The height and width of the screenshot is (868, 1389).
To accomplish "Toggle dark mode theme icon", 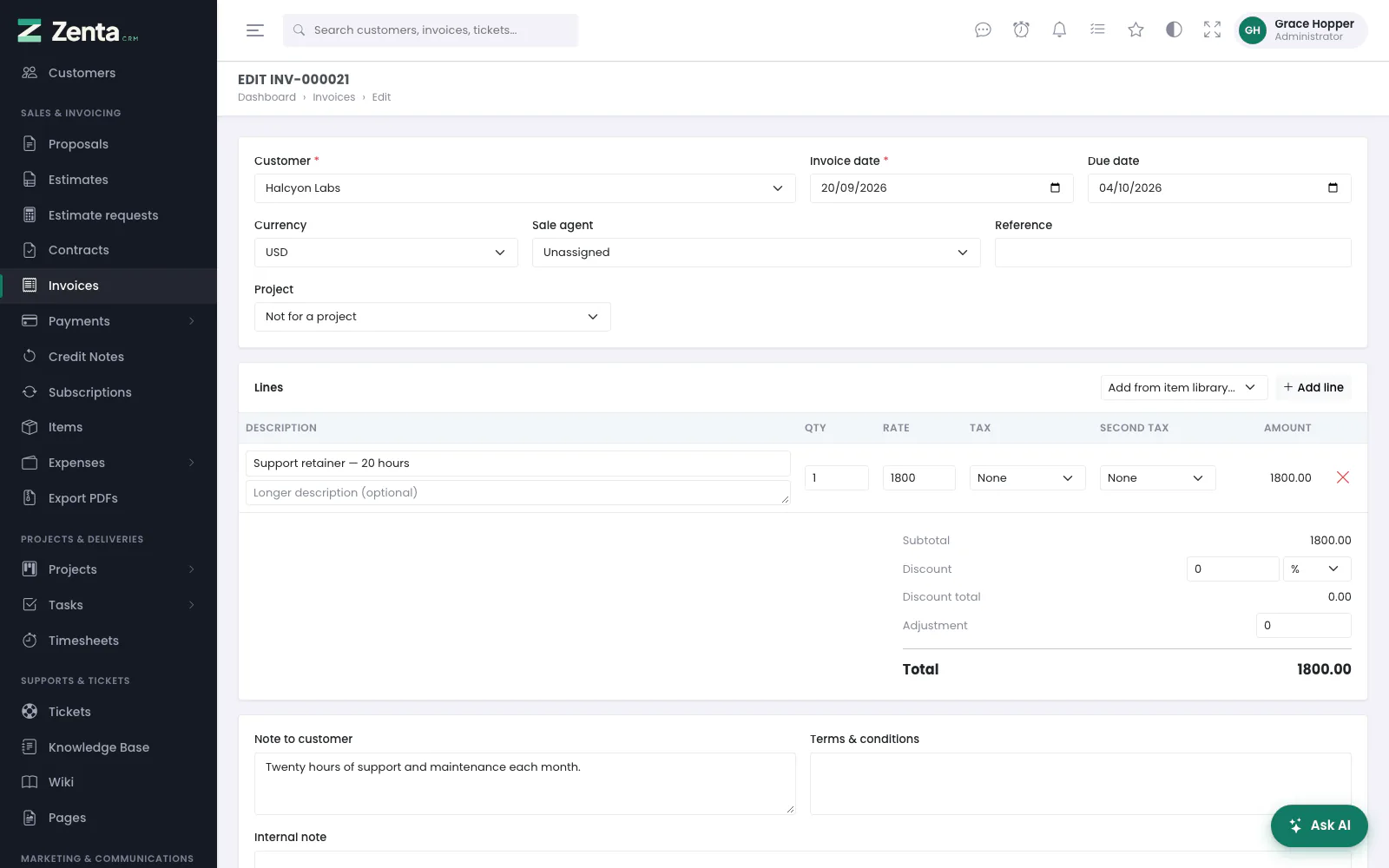I will (x=1174, y=30).
